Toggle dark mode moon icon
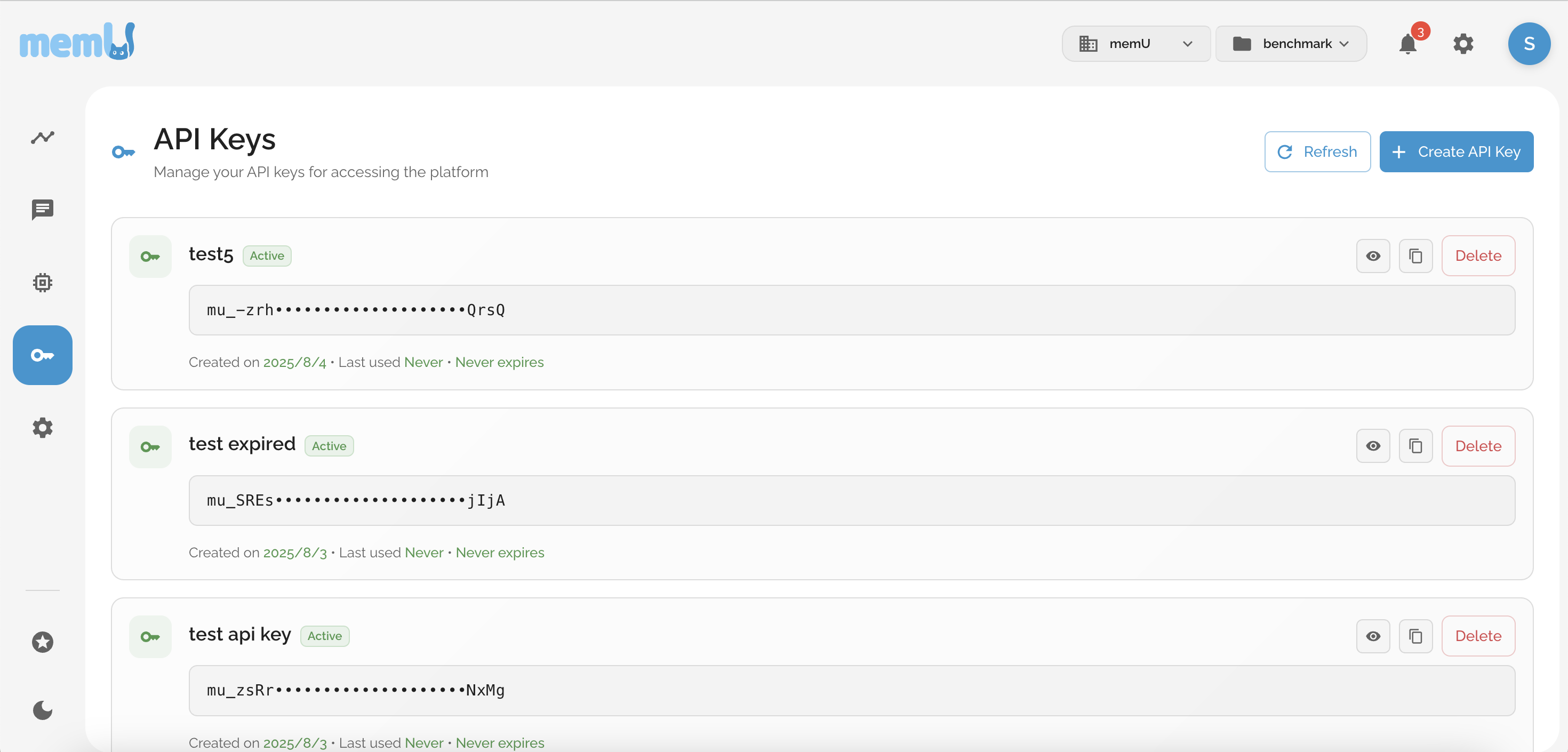 click(x=43, y=710)
